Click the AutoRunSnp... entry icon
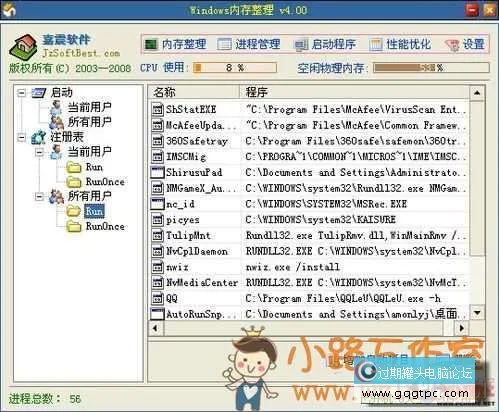The height and width of the screenshot is (412, 499). coord(157,314)
